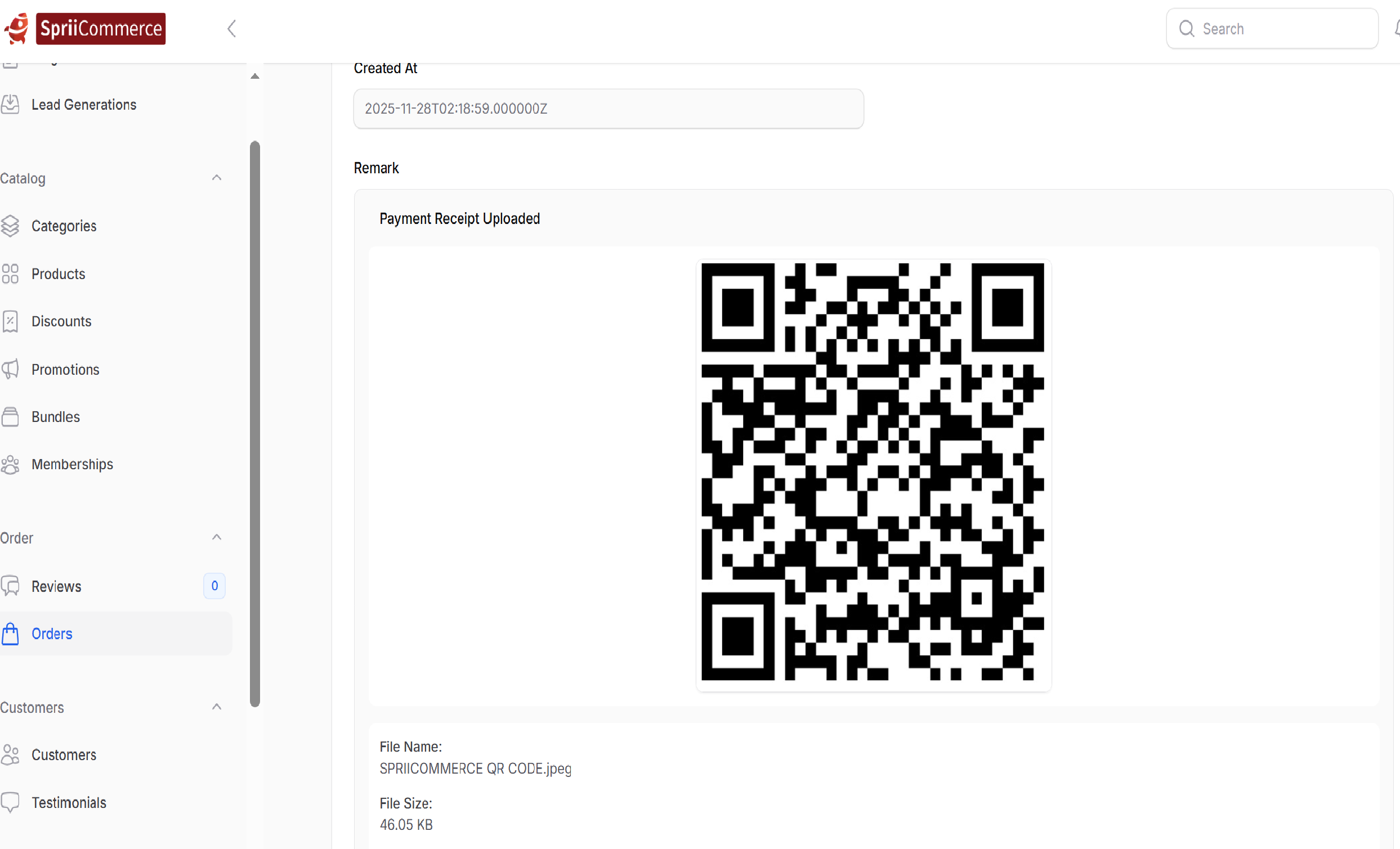Viewport: 1400px width, 849px height.
Task: Collapse the Customers section chevron
Action: coord(217,707)
